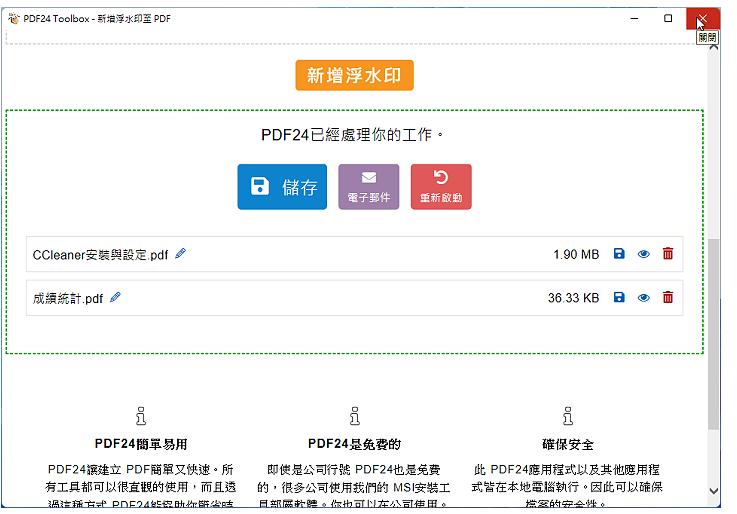737x514 pixels.
Task: Click the vertical scrollbar thumb
Action: point(714,334)
